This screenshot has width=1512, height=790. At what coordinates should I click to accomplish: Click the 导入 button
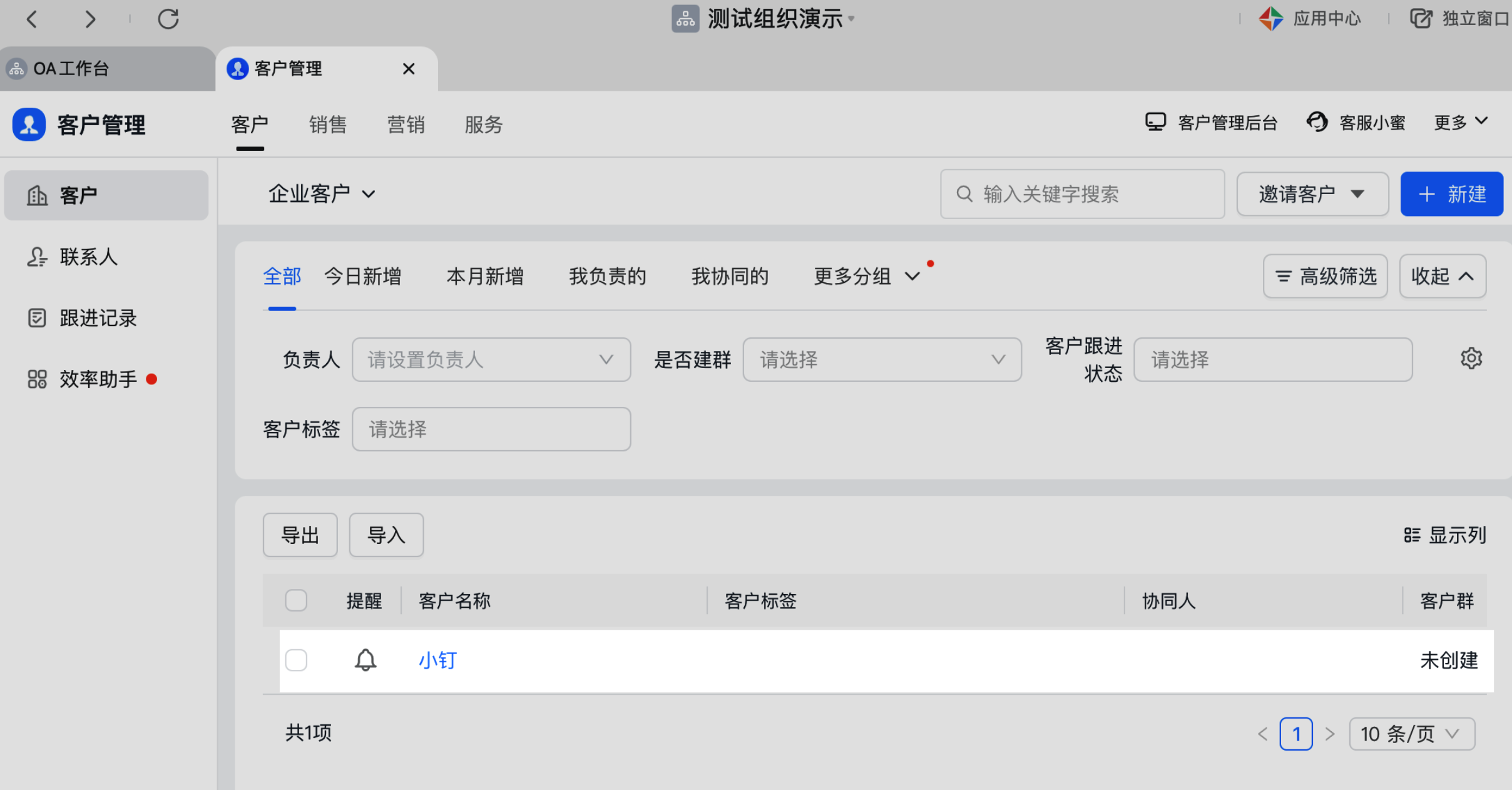(386, 535)
